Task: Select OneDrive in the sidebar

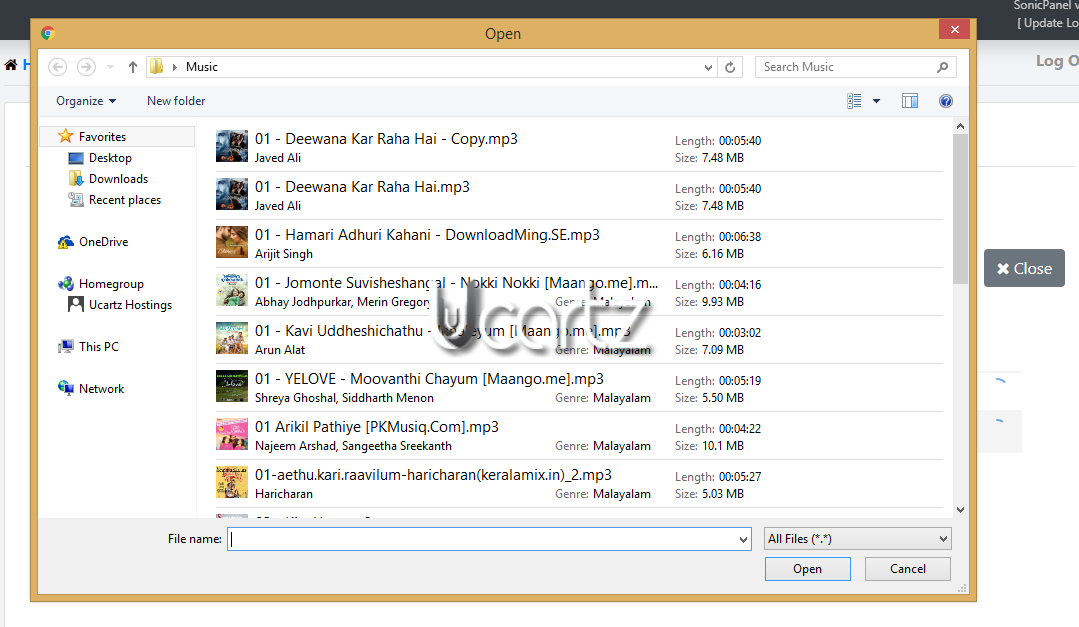Action: [x=103, y=242]
